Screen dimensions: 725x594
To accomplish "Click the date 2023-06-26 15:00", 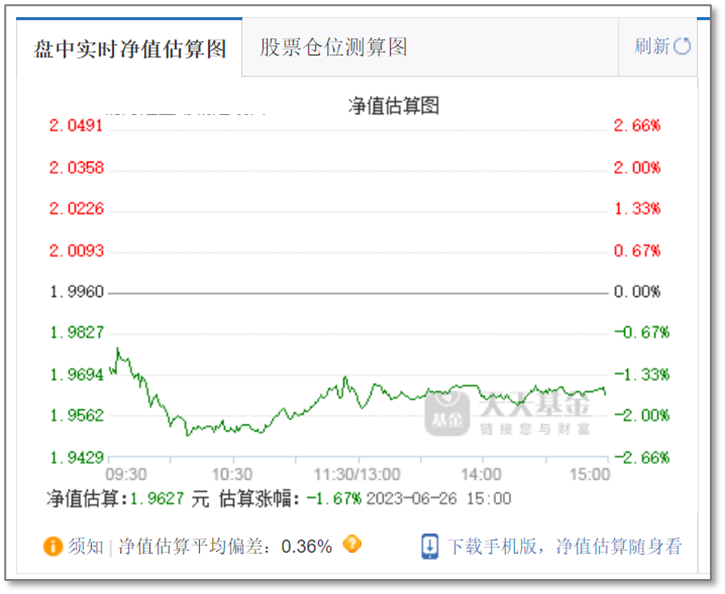I will point(439,499).
